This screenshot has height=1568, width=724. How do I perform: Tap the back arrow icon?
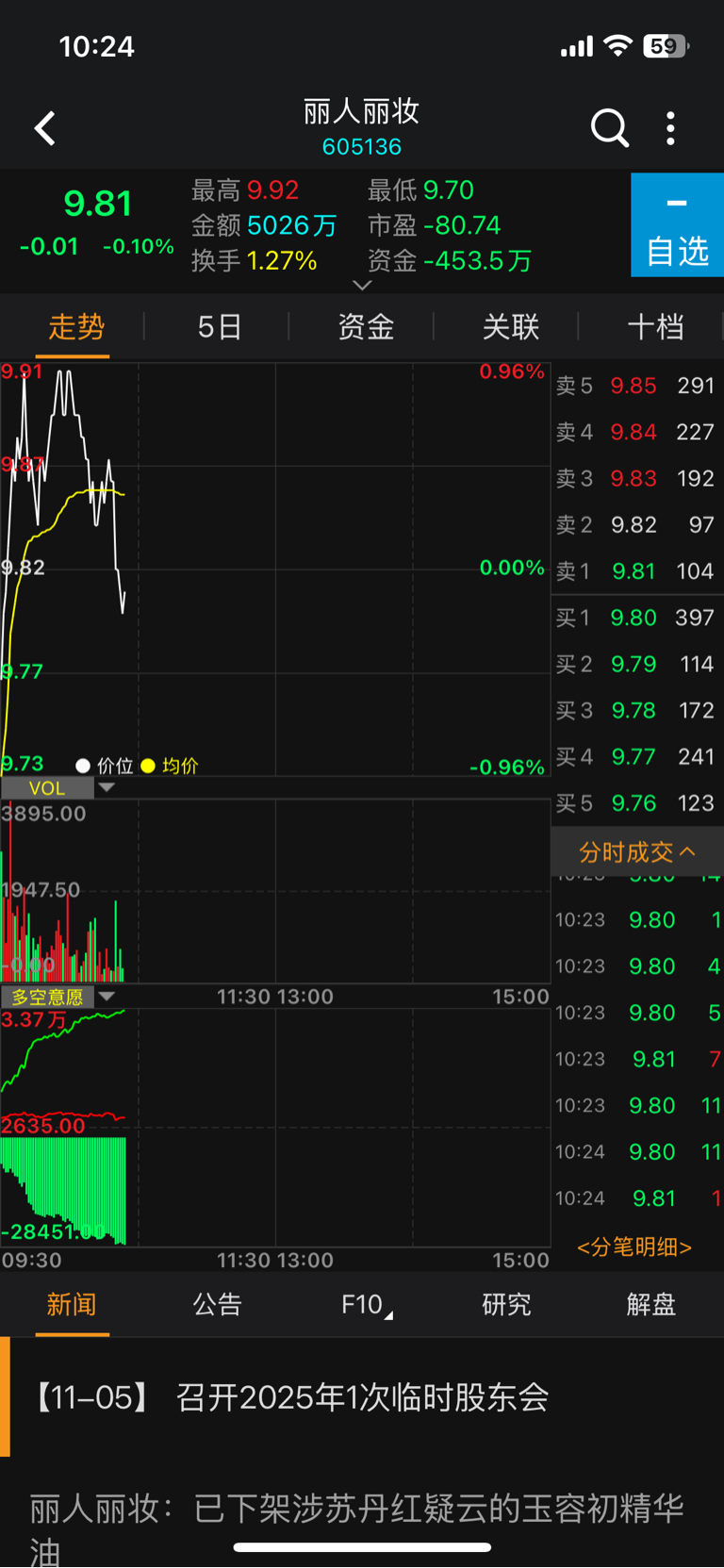coord(44,128)
